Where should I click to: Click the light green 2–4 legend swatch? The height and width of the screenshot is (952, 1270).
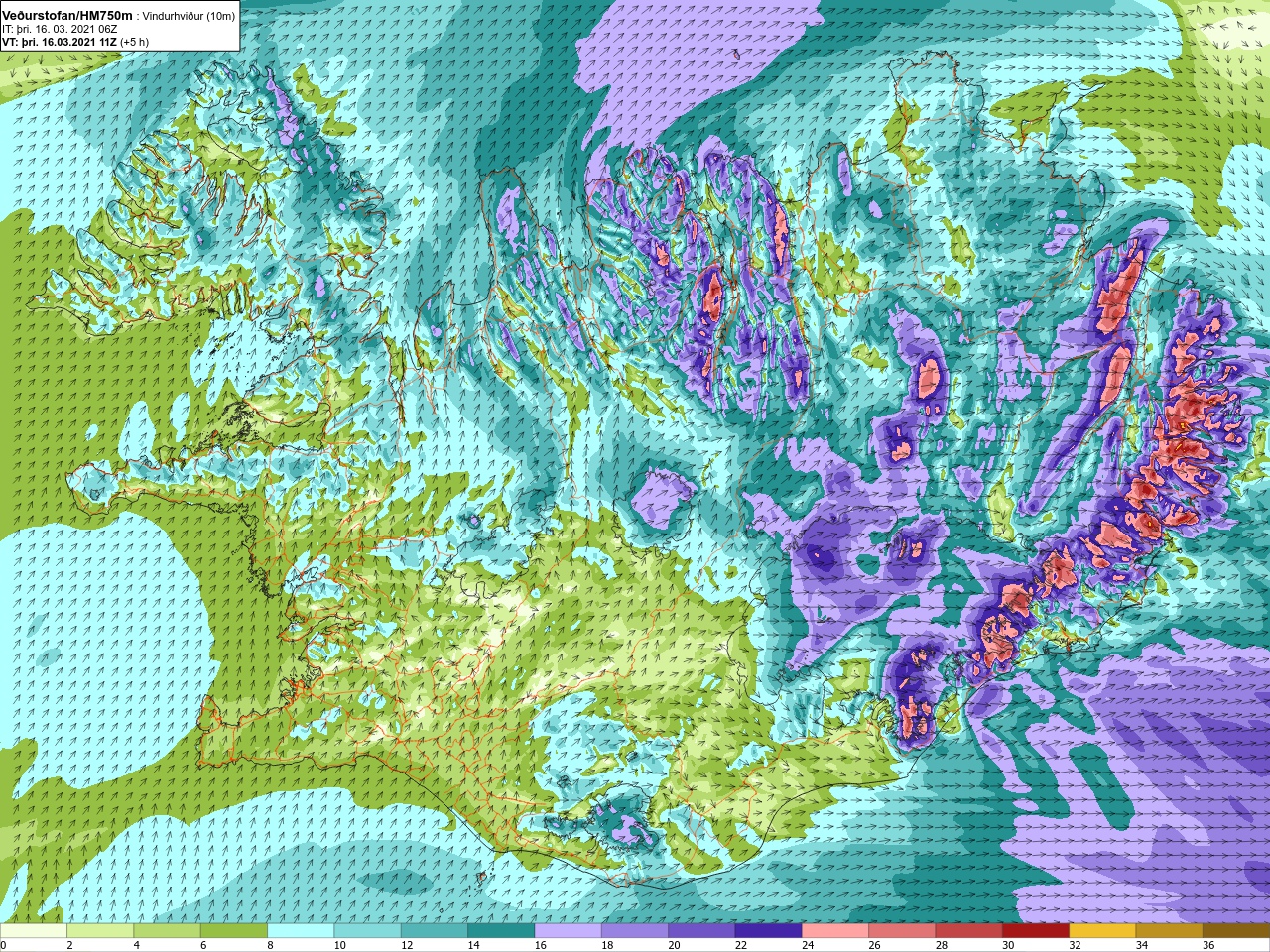click(100, 930)
